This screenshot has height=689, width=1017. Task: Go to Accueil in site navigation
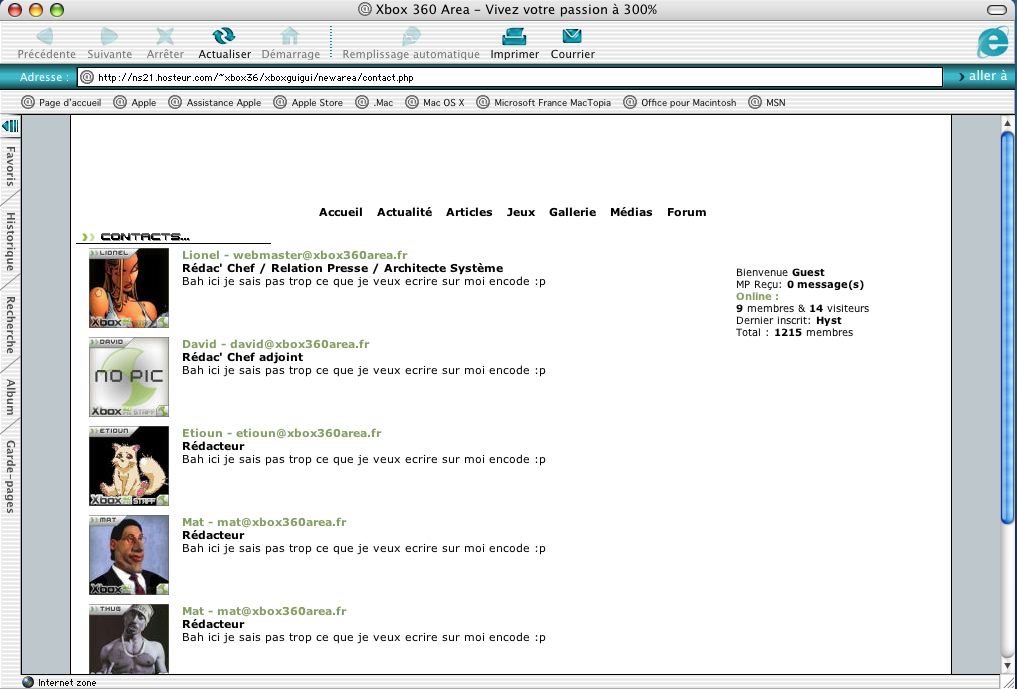click(341, 212)
